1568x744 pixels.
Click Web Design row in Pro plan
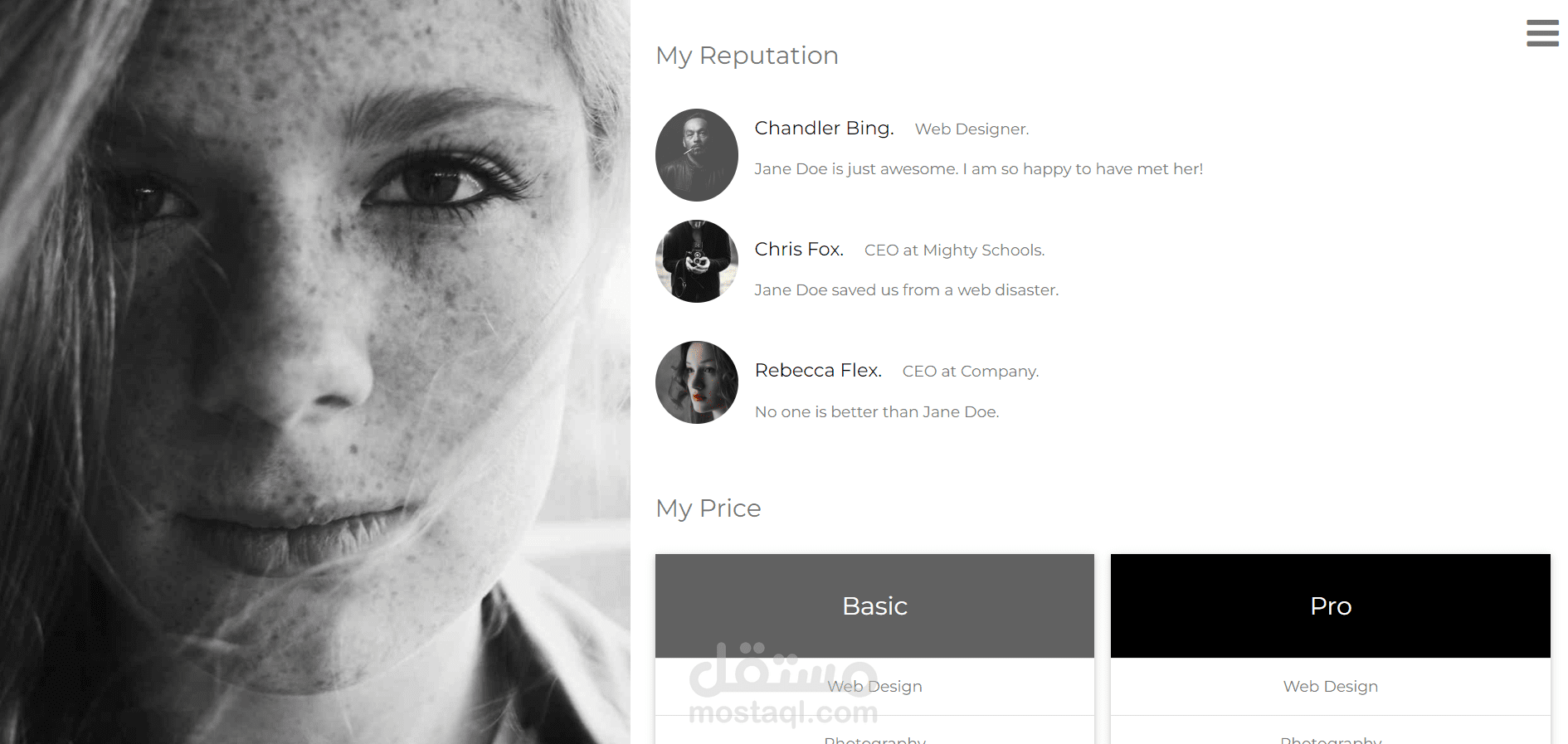(x=1331, y=687)
